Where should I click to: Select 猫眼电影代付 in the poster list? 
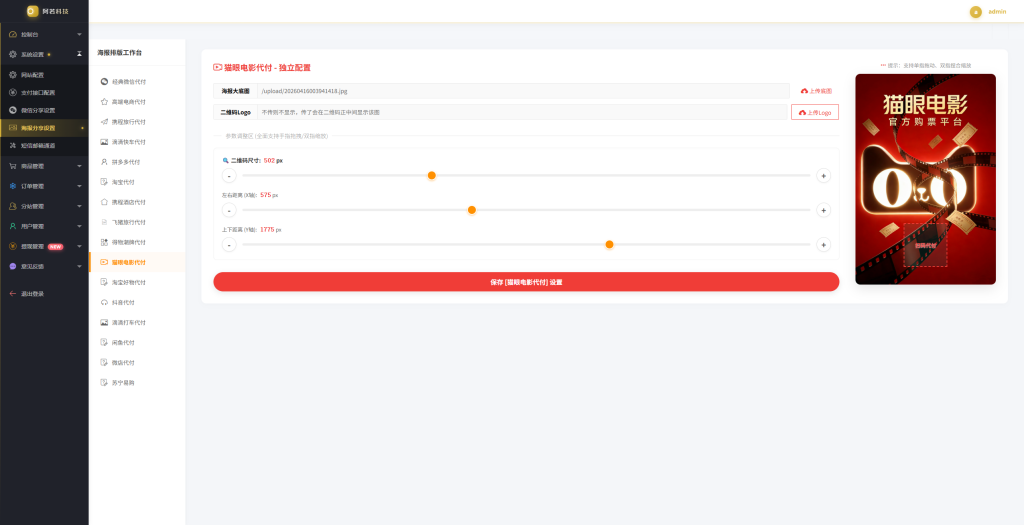(137, 262)
